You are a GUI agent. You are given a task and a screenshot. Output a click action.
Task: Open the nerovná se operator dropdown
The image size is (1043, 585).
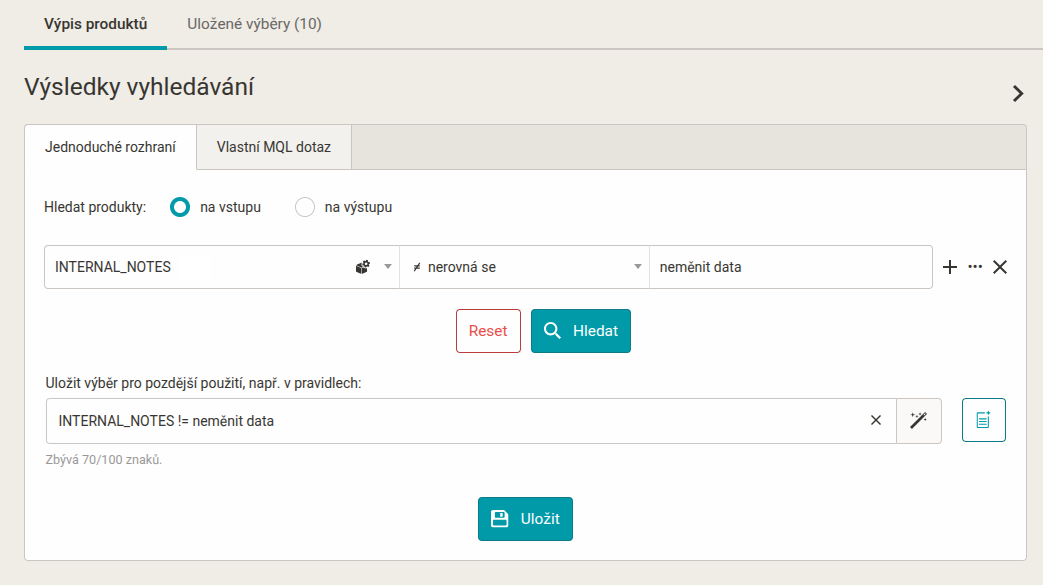(x=524, y=267)
